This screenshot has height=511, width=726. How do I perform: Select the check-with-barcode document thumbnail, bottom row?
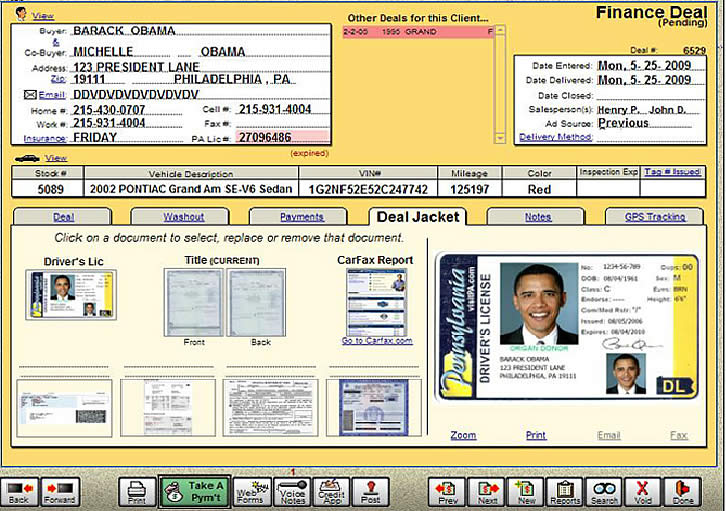click(x=64, y=408)
